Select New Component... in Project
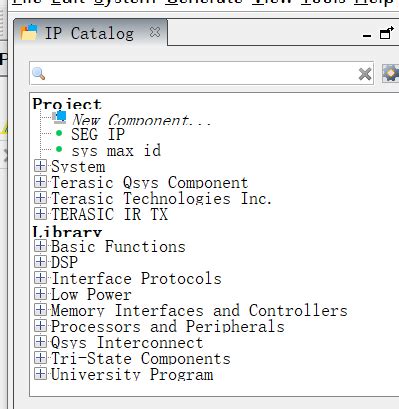Viewport: 399px width, 409px height. point(142,119)
